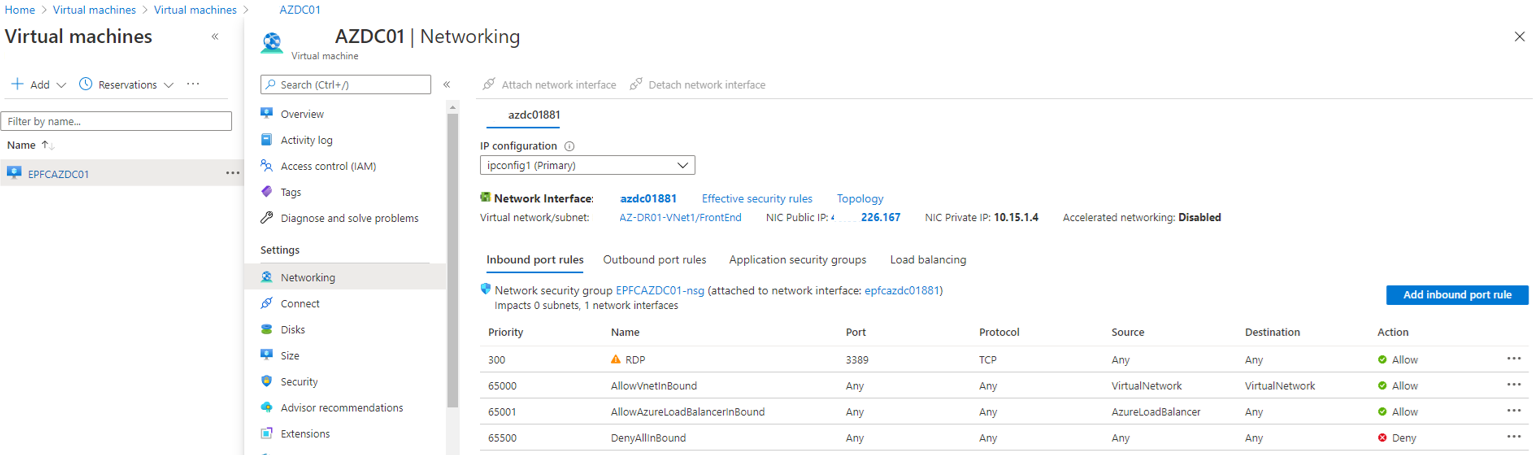Click the Extensions icon in sidebar
The width and height of the screenshot is (1533, 455).
[266, 433]
